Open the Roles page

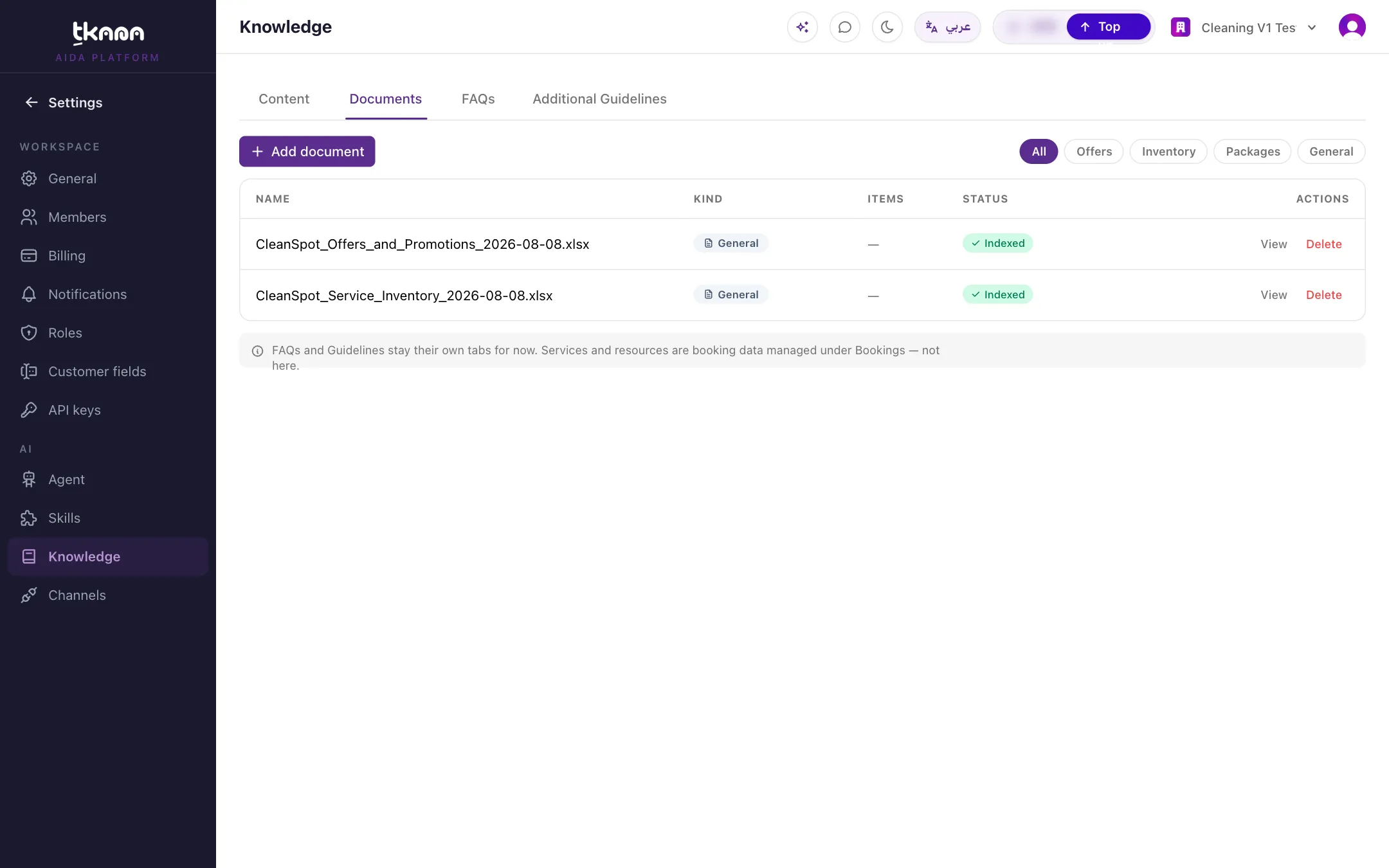click(x=108, y=333)
